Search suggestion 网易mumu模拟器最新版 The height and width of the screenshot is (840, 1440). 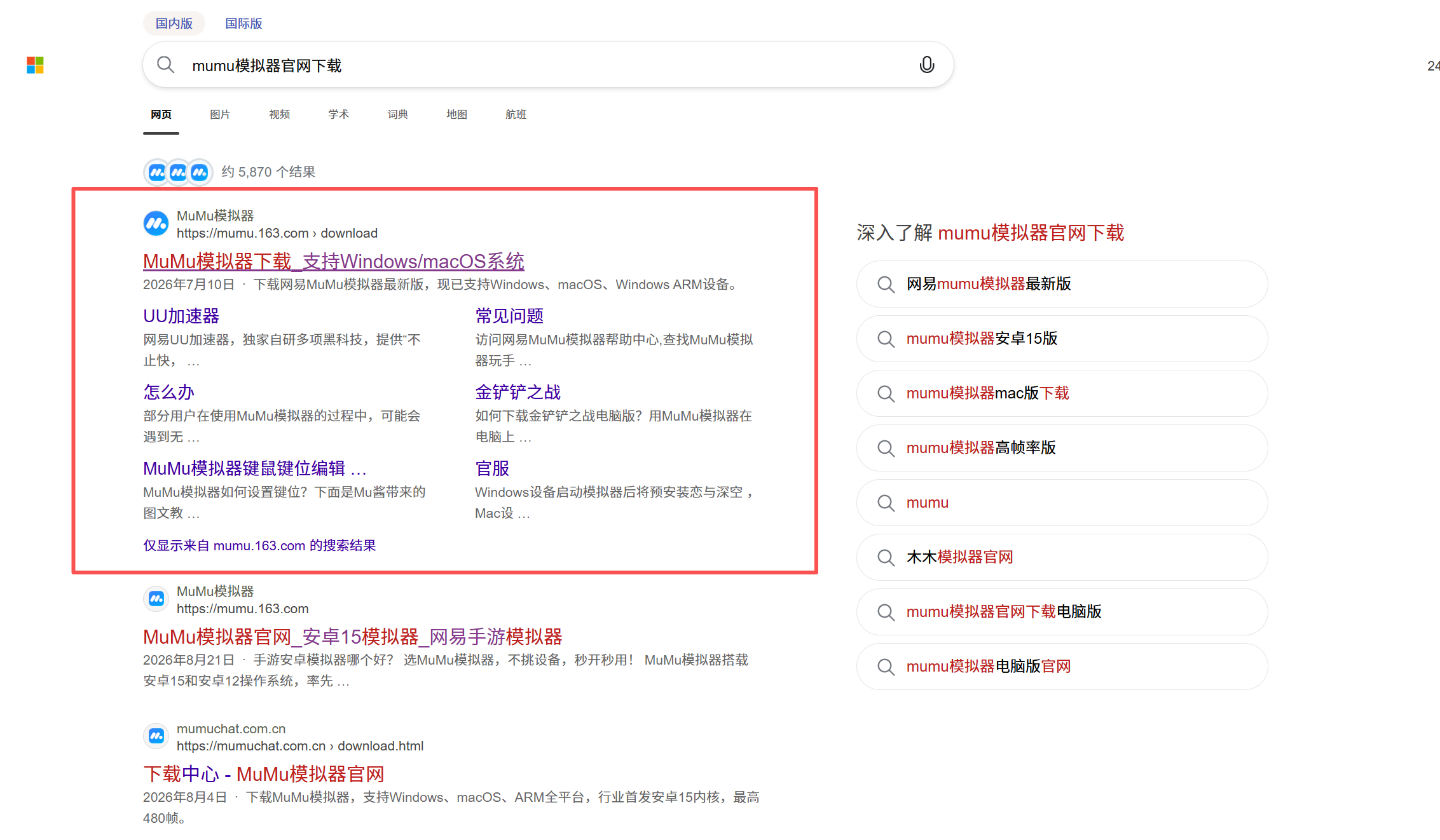point(1062,284)
